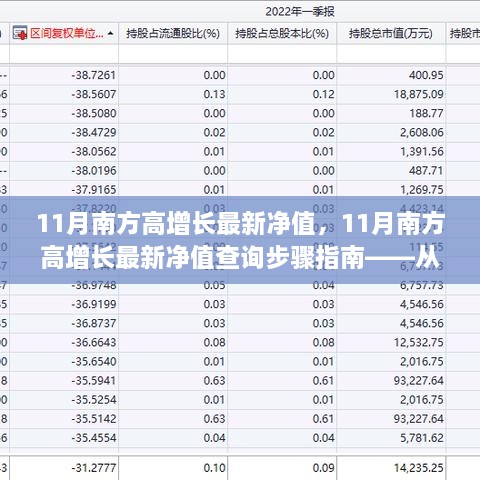
Task: Select cell value -36.6643
Action: point(94,342)
